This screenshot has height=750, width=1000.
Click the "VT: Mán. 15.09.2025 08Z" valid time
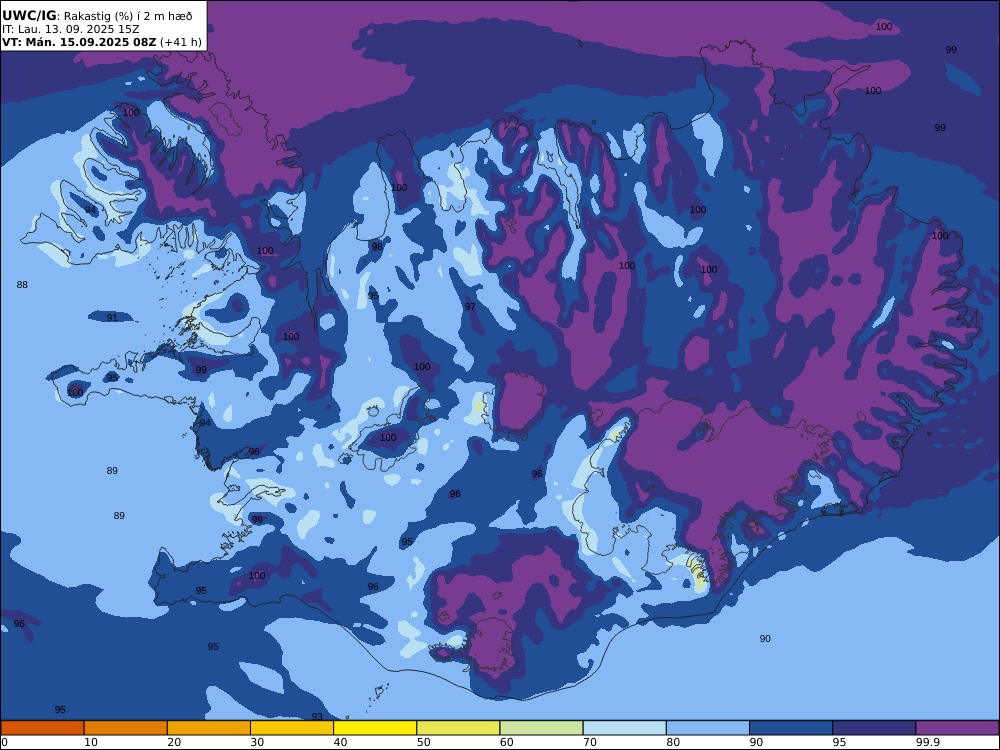79,42
